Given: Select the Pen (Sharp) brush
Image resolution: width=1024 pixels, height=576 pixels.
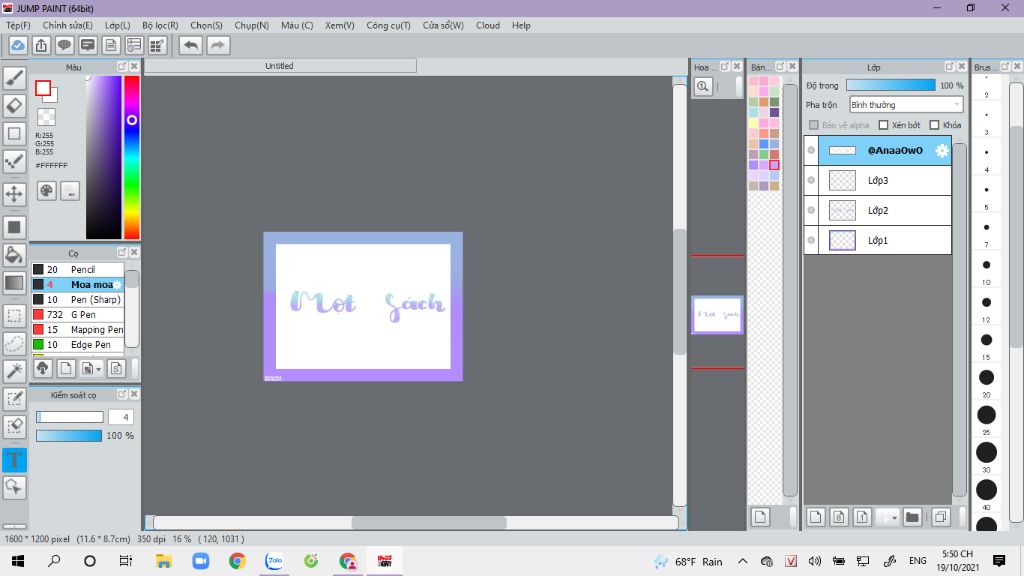Looking at the screenshot, I should pyautogui.click(x=78, y=299).
